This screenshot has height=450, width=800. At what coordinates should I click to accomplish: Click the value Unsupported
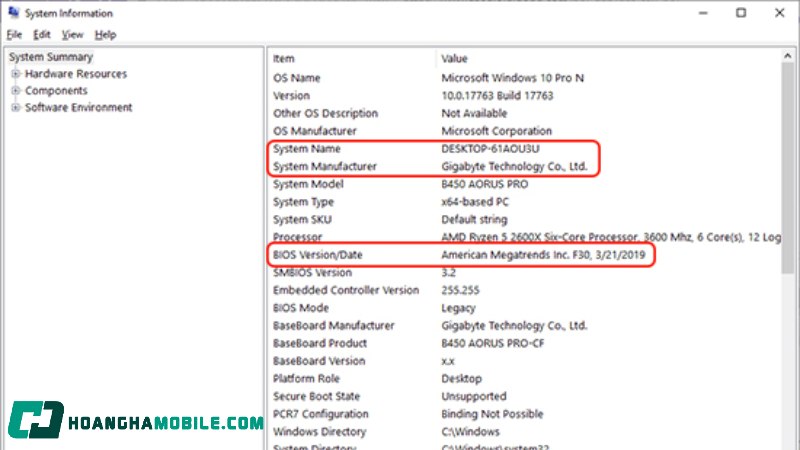pos(474,396)
